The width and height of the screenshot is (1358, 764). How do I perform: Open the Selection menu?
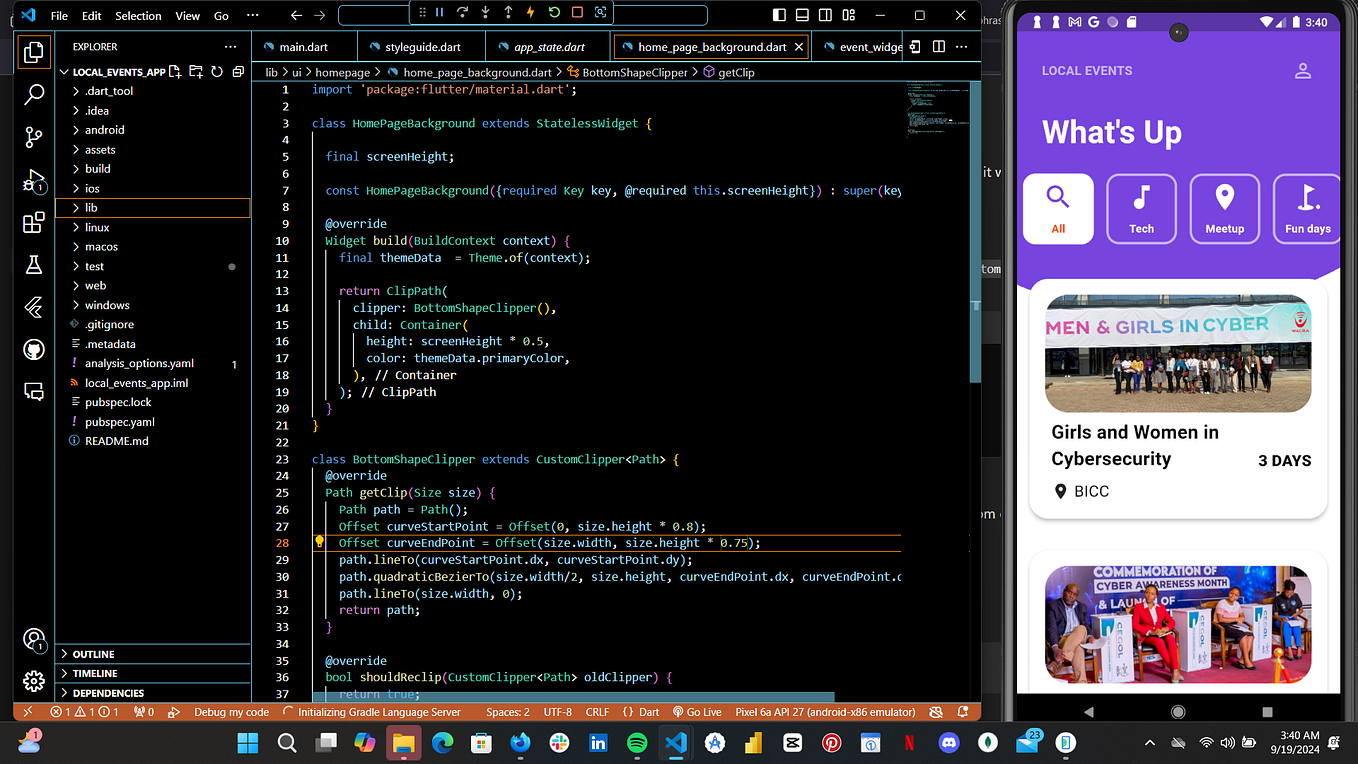pyautogui.click(x=138, y=15)
